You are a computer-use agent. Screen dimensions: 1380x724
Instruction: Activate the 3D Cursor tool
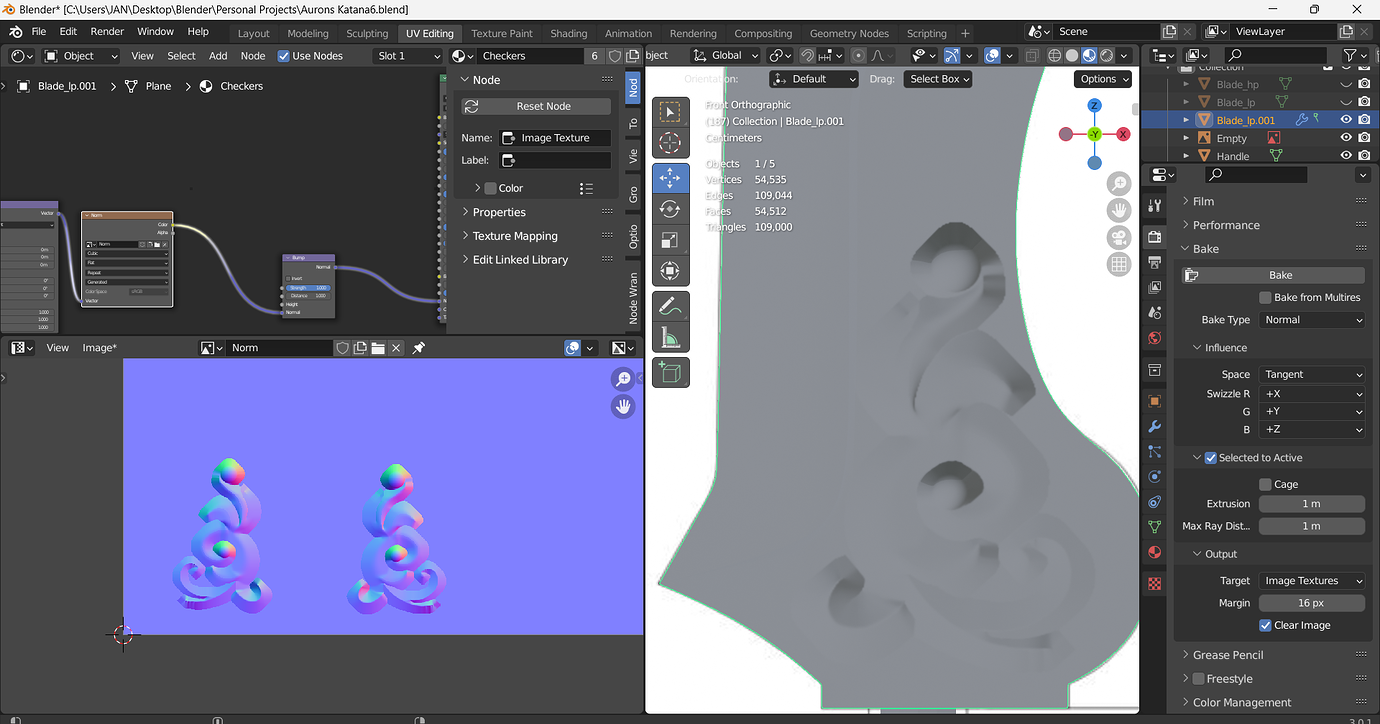(670, 143)
